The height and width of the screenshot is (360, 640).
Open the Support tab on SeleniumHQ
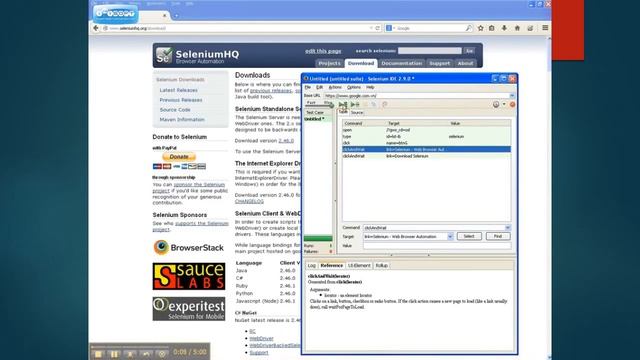coord(440,63)
